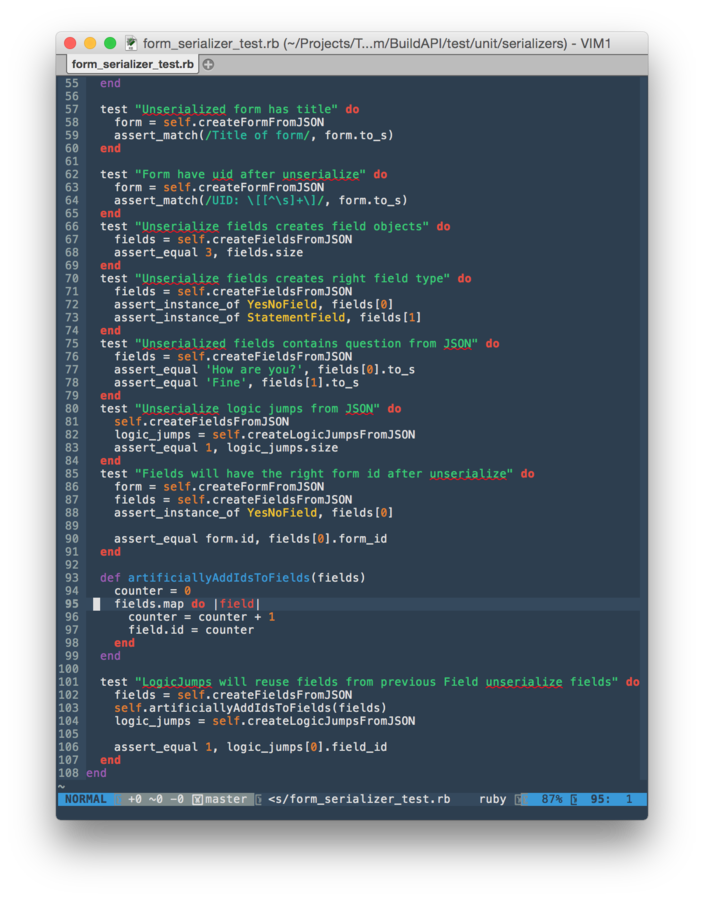This screenshot has width=704, height=900.
Task: Click line number 57 in gutter
Action: 72,109
